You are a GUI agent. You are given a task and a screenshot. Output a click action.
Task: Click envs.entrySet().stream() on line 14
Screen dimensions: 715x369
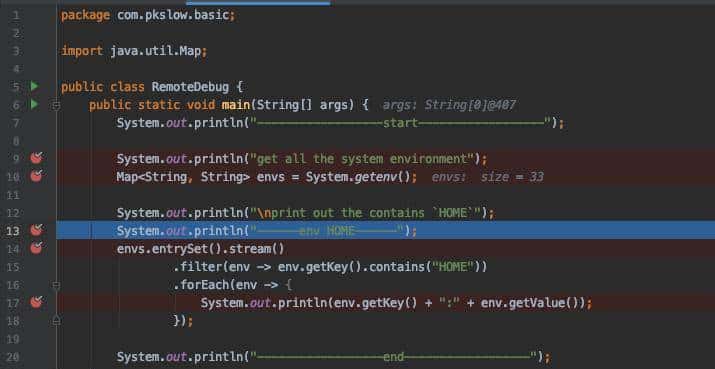(201, 249)
